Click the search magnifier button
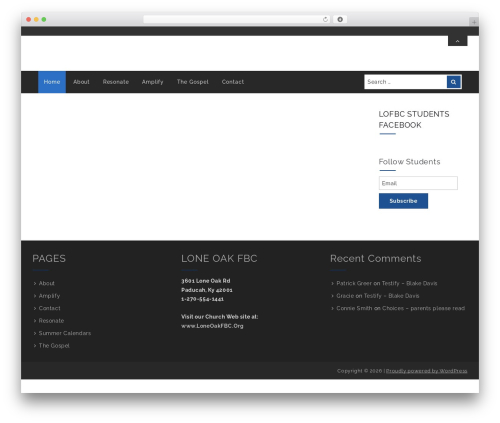500x423 pixels. pos(454,82)
